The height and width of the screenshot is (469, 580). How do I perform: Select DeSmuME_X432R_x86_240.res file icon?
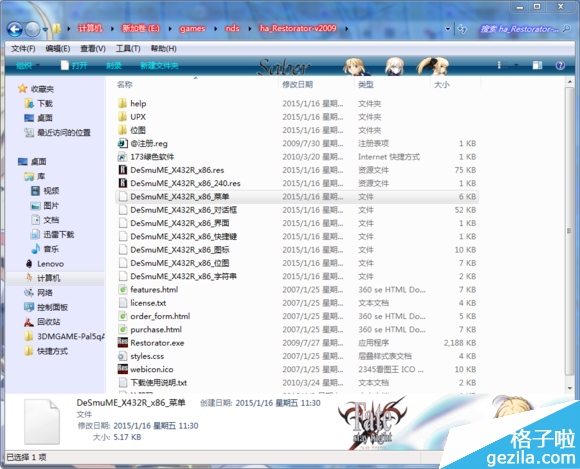122,183
